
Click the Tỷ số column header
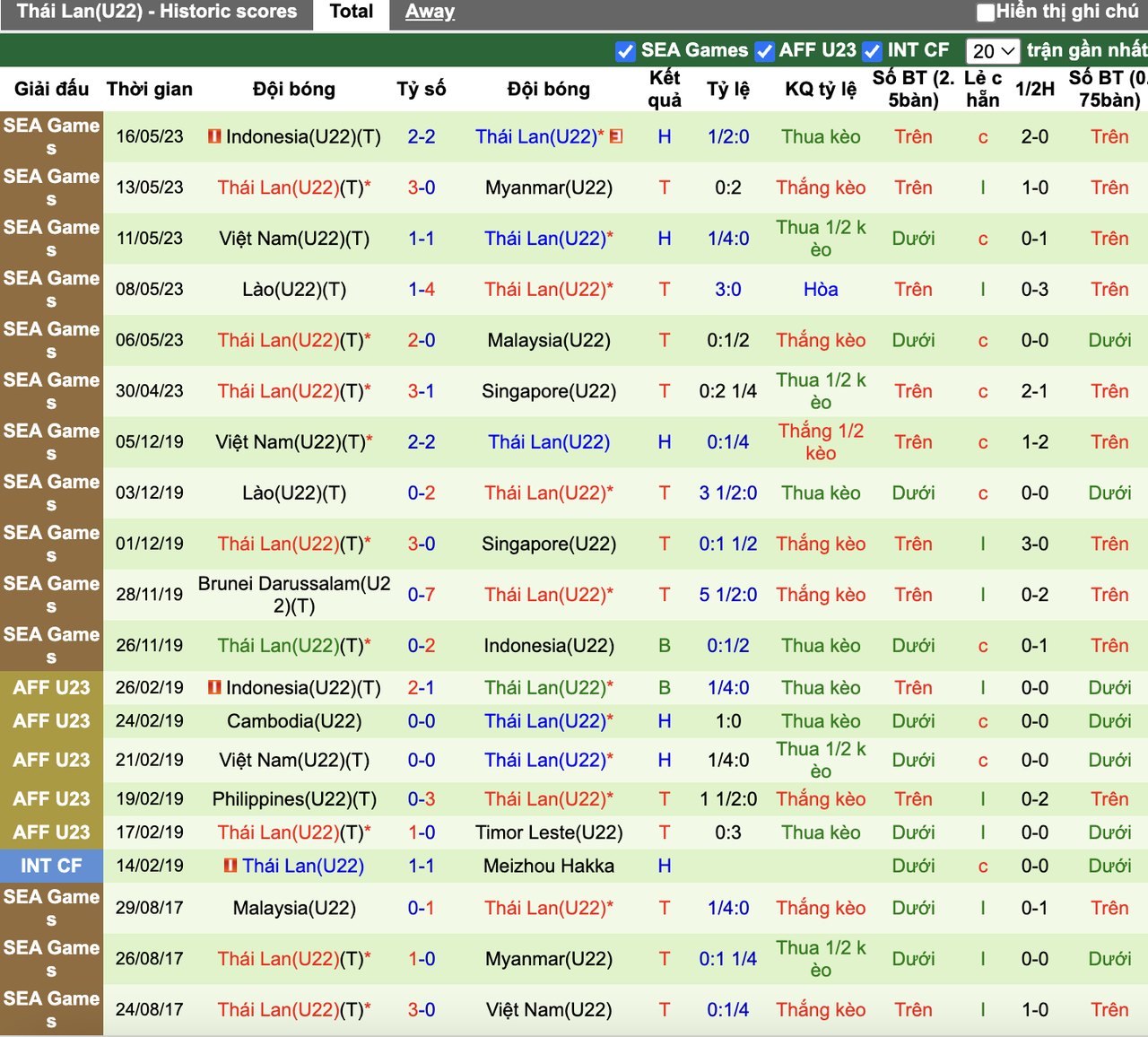coord(422,89)
